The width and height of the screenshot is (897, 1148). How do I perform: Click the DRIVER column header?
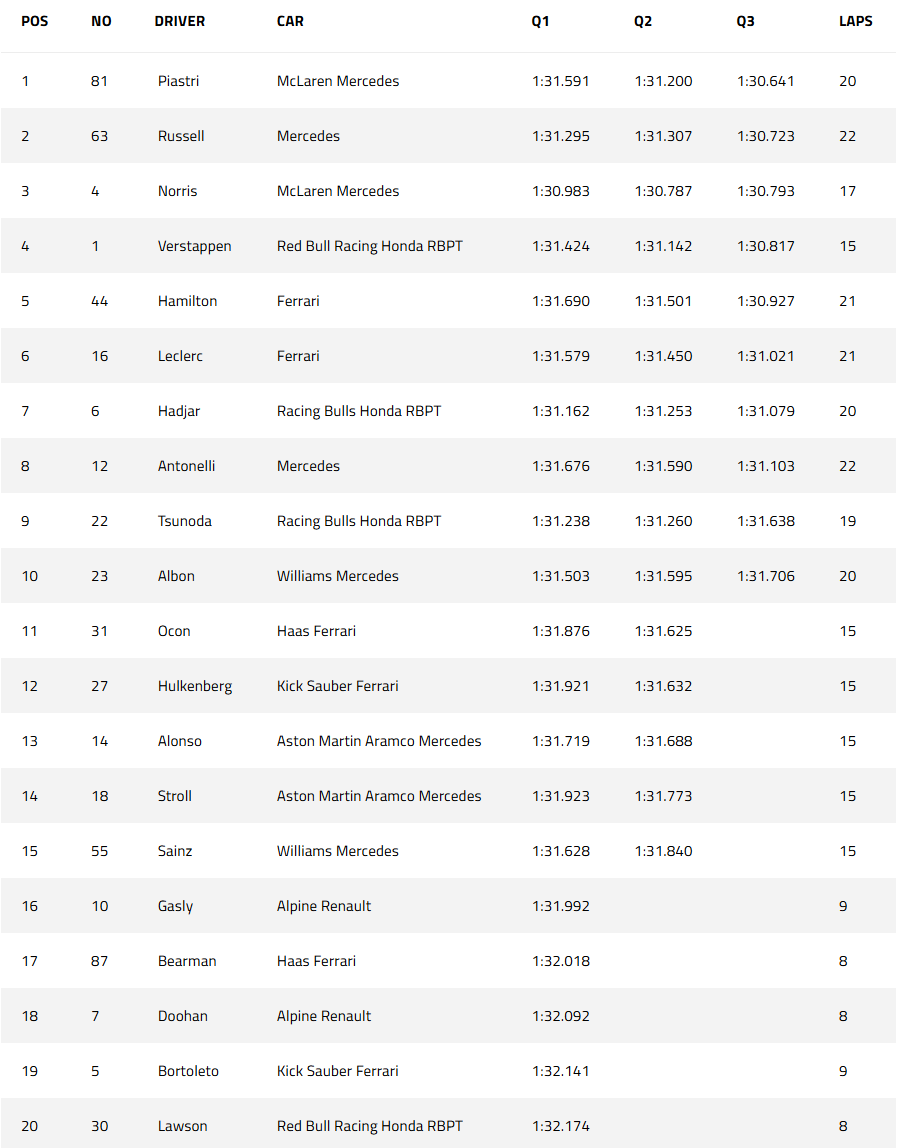(179, 21)
